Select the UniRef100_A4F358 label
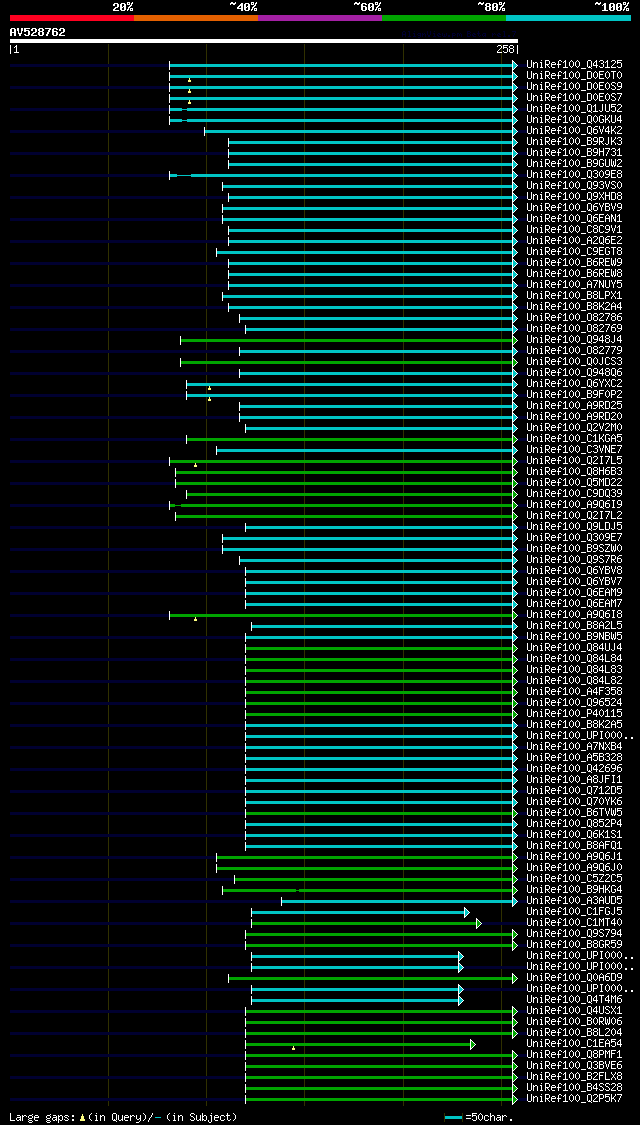This screenshot has height=1125, width=640. pyautogui.click(x=574, y=692)
